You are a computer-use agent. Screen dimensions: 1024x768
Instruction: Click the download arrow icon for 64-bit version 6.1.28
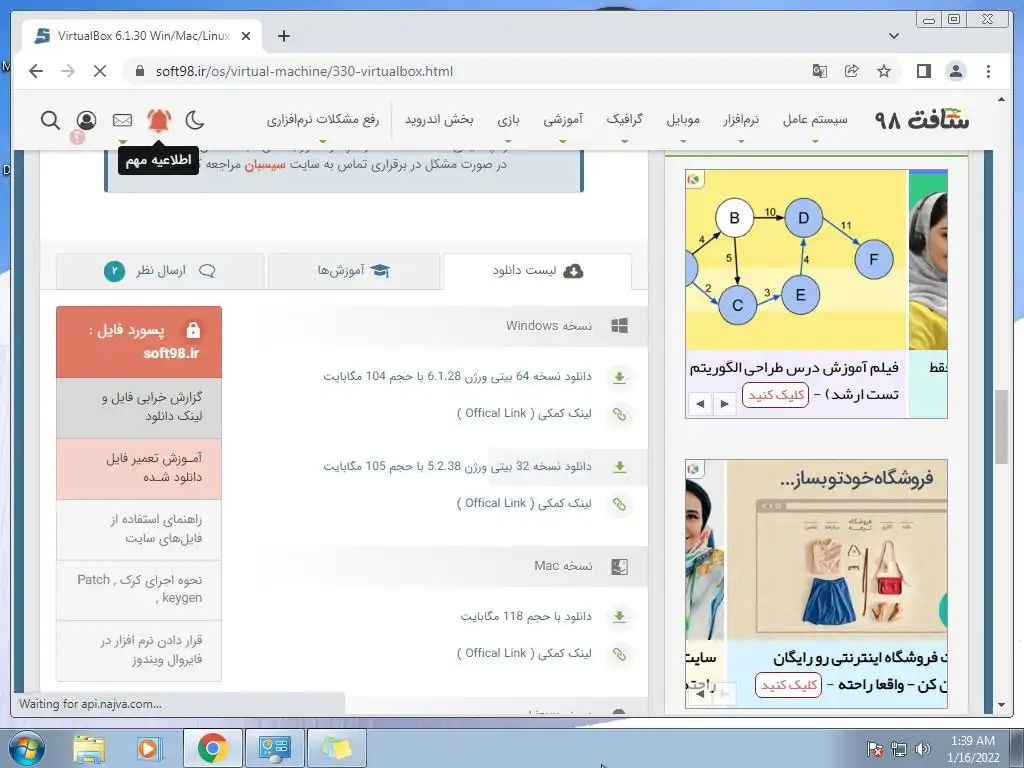coord(619,377)
